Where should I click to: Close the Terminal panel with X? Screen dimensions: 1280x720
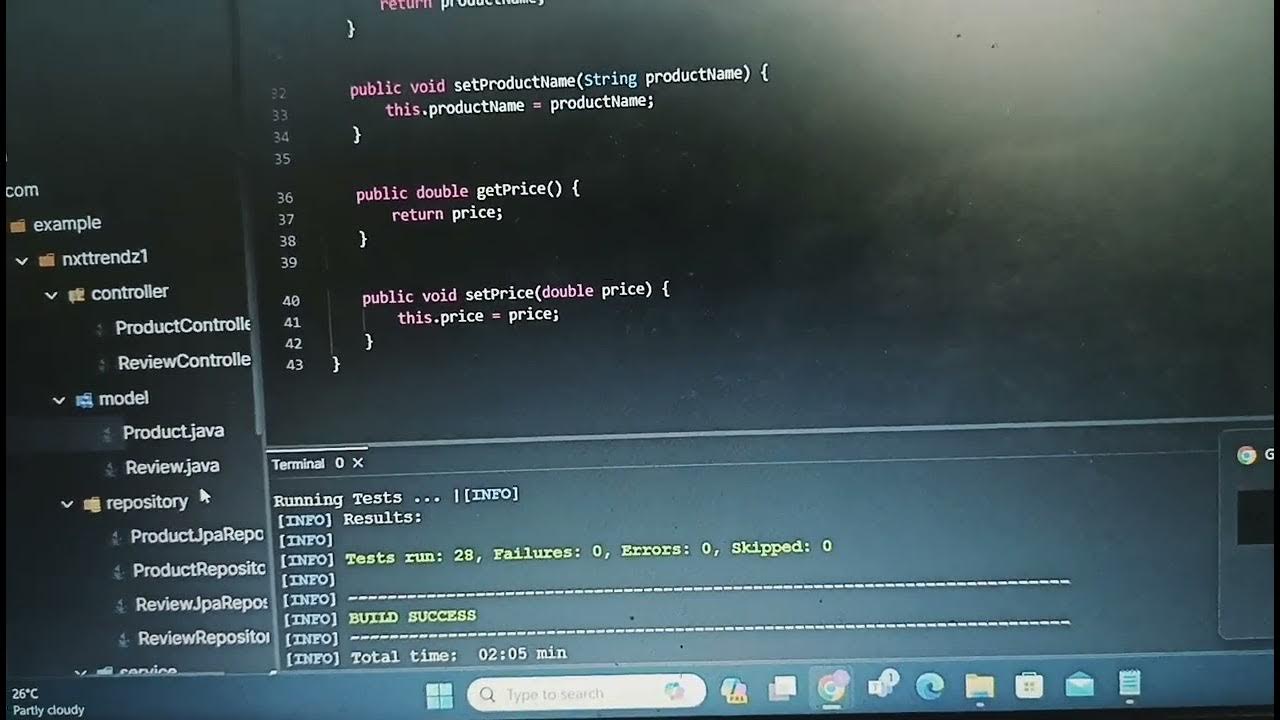click(358, 463)
